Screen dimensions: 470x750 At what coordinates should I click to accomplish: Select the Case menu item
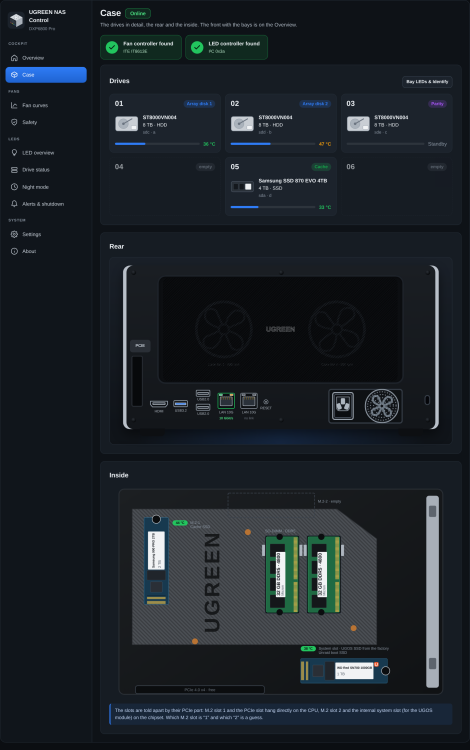[46, 75]
